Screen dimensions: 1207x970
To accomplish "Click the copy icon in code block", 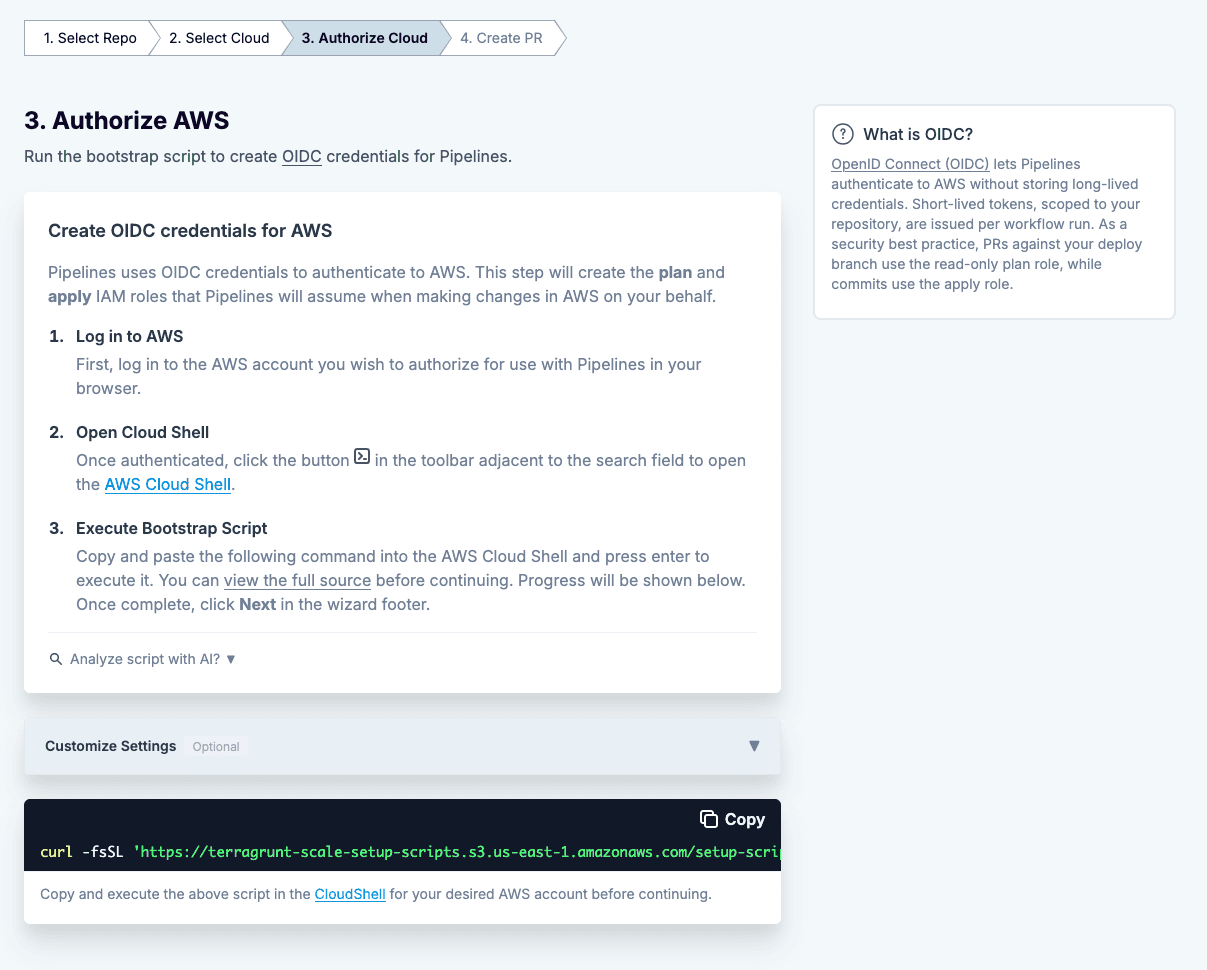I will [709, 819].
